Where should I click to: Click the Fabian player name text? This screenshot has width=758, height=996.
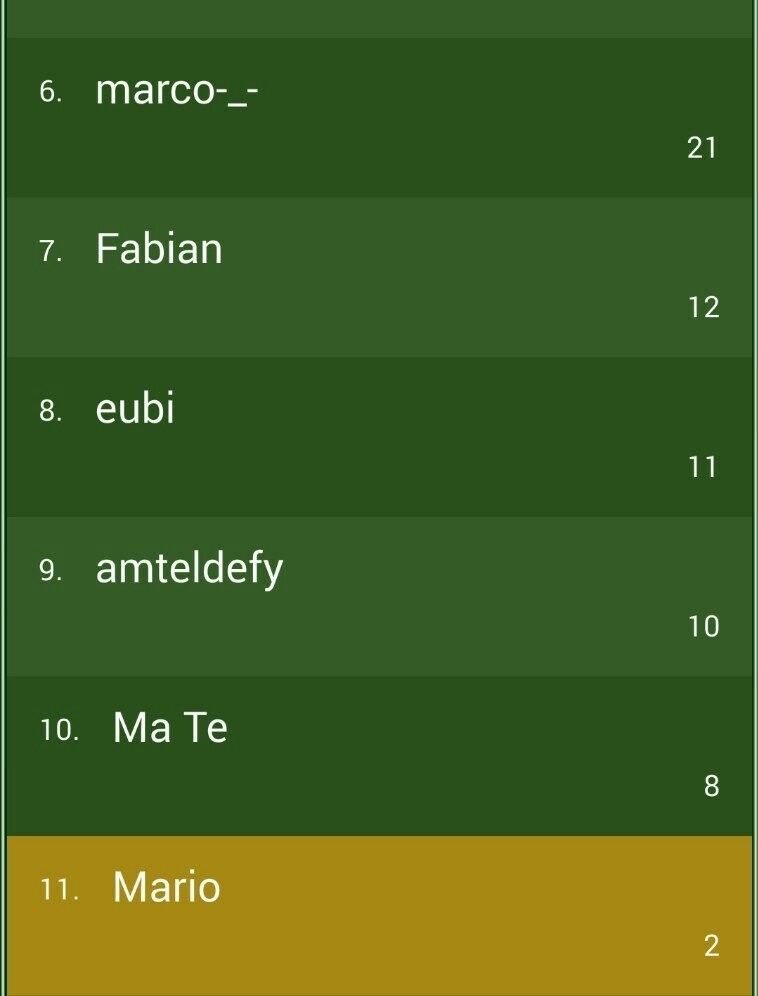click(x=159, y=248)
